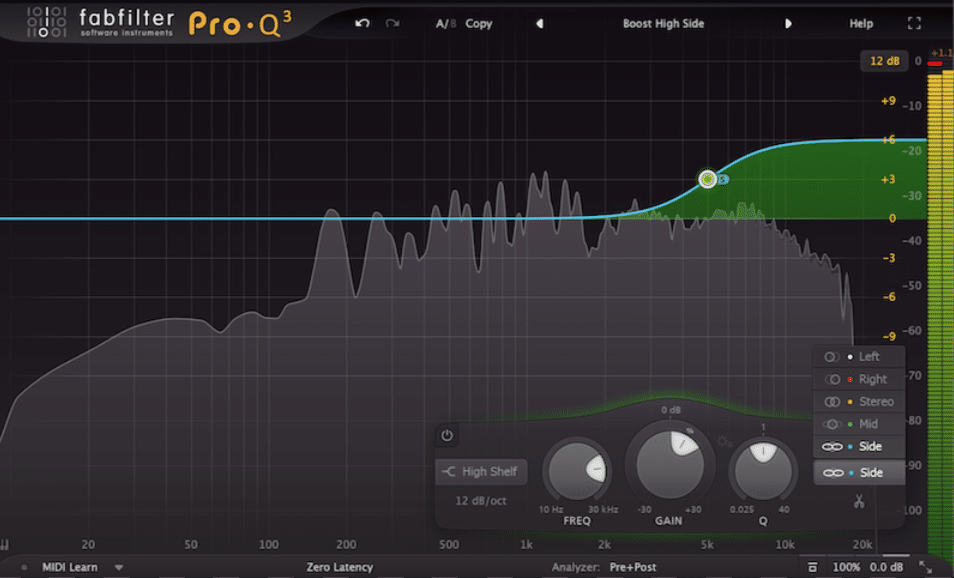Image resolution: width=954 pixels, height=578 pixels.
Task: Click the output level meter
Action: (939, 313)
